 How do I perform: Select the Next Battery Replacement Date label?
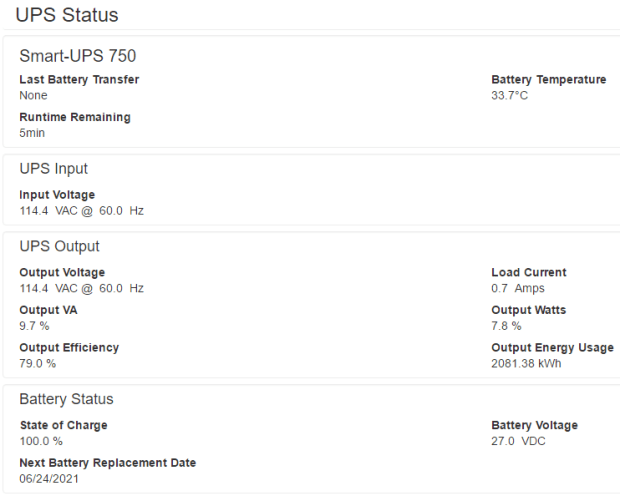click(x=108, y=463)
